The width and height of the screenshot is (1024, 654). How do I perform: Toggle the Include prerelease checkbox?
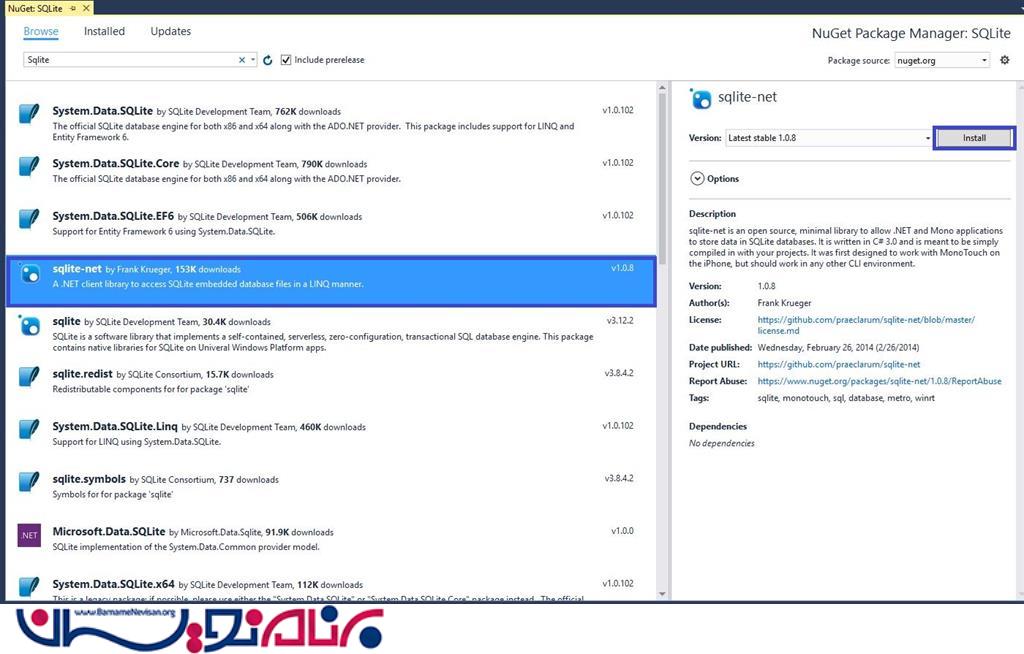coord(286,60)
